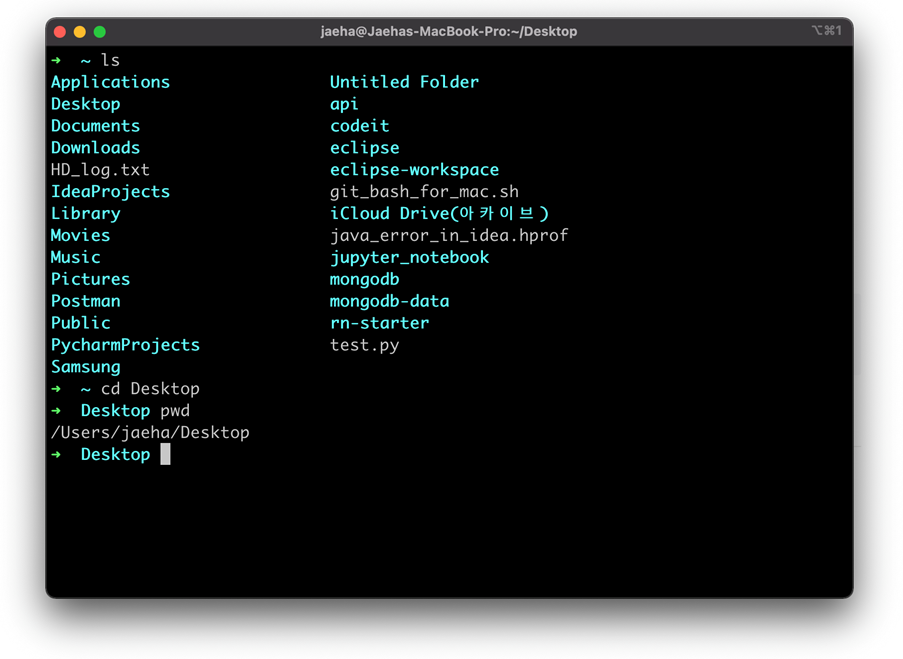Click the Documents directory name
The width and height of the screenshot is (903, 659).
[x=96, y=126]
